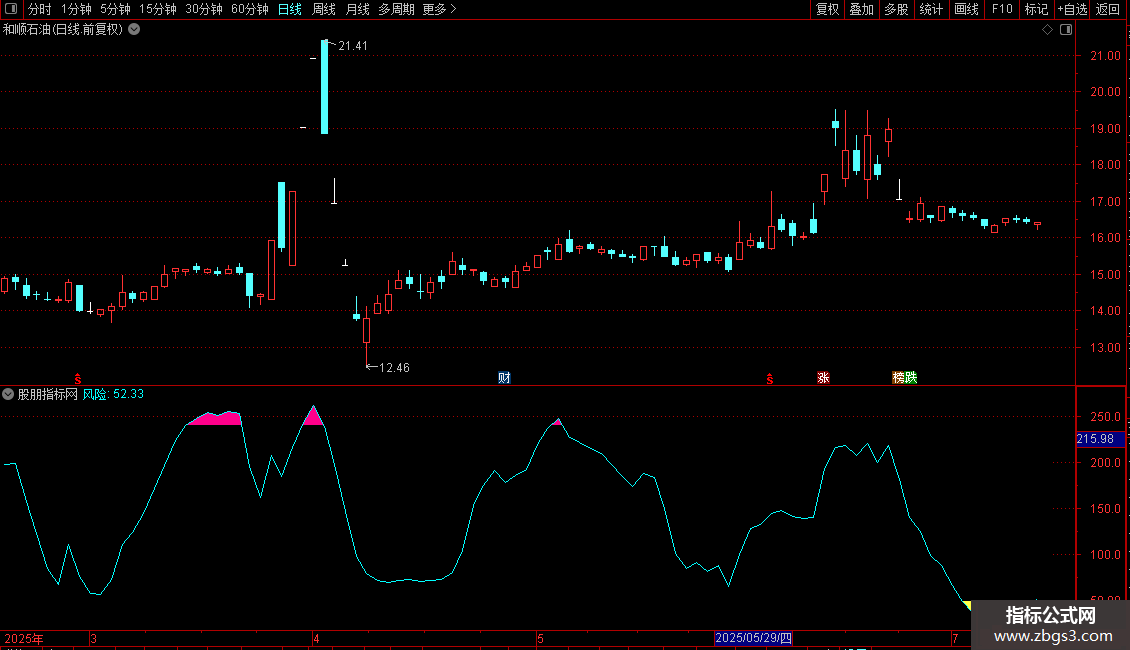Click the 涨 event marker
The width and height of the screenshot is (1130, 650).
point(823,378)
